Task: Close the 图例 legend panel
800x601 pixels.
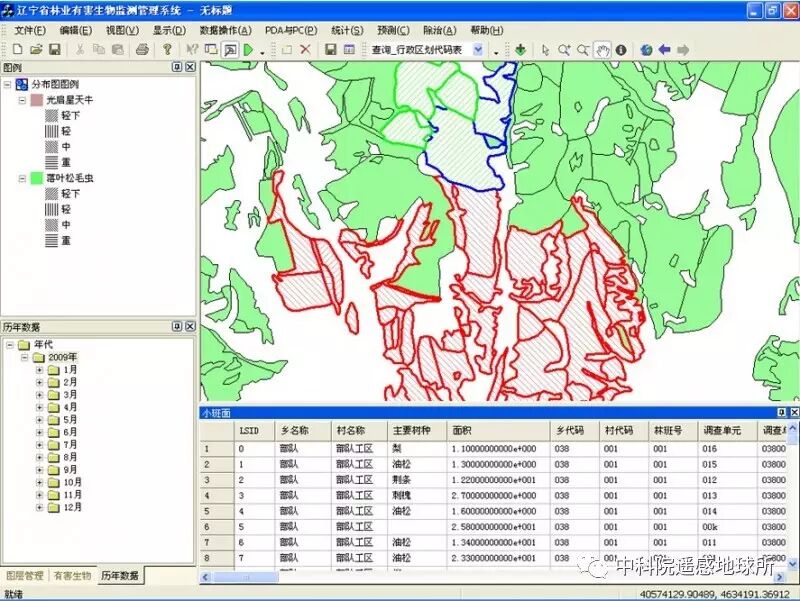Action: 190,67
